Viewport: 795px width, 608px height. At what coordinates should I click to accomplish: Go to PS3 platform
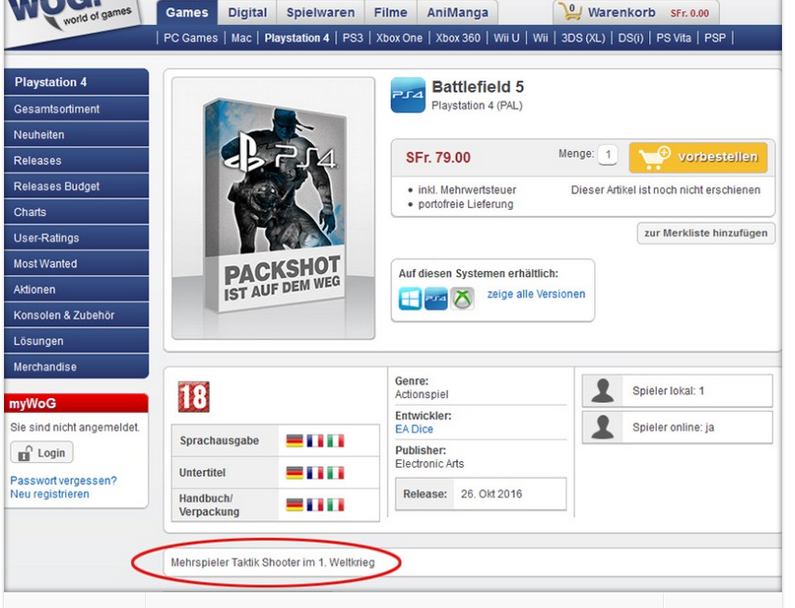click(353, 38)
